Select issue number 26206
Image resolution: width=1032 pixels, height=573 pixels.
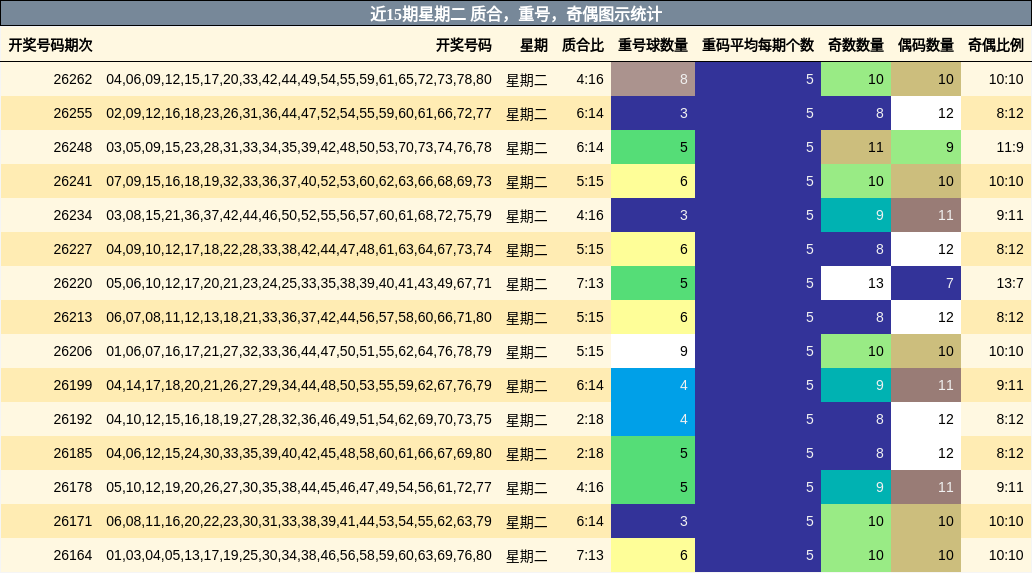pyautogui.click(x=73, y=351)
